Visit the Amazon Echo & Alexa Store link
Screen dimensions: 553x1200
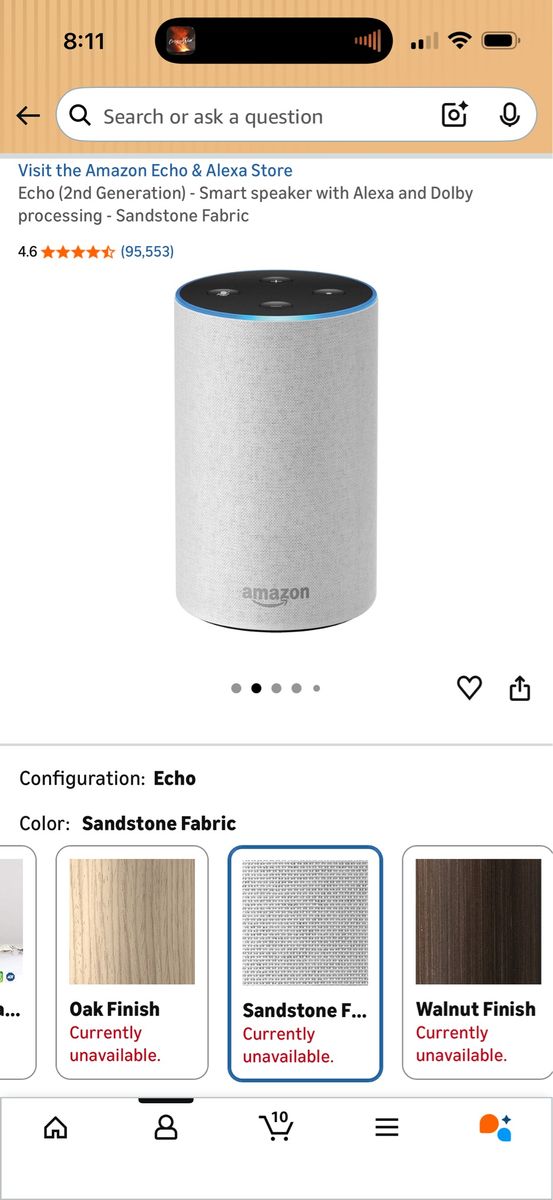(x=155, y=170)
